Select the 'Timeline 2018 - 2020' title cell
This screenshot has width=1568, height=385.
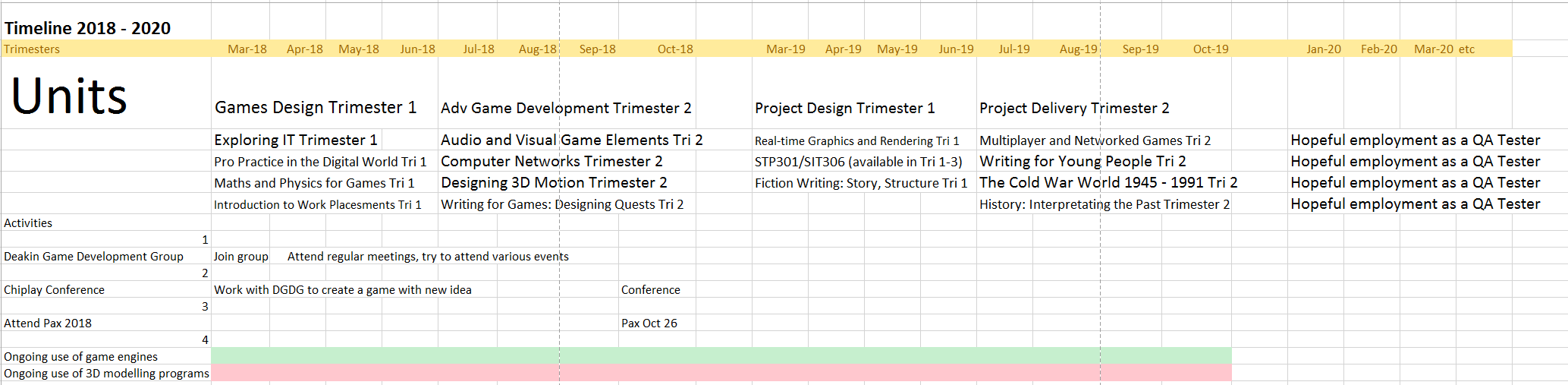pyautogui.click(x=87, y=29)
